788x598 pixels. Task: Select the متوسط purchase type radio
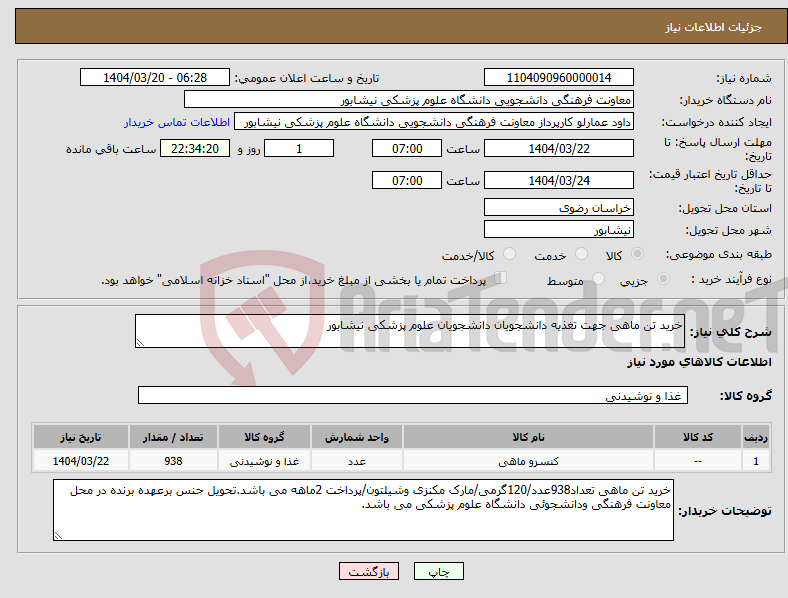[598, 278]
